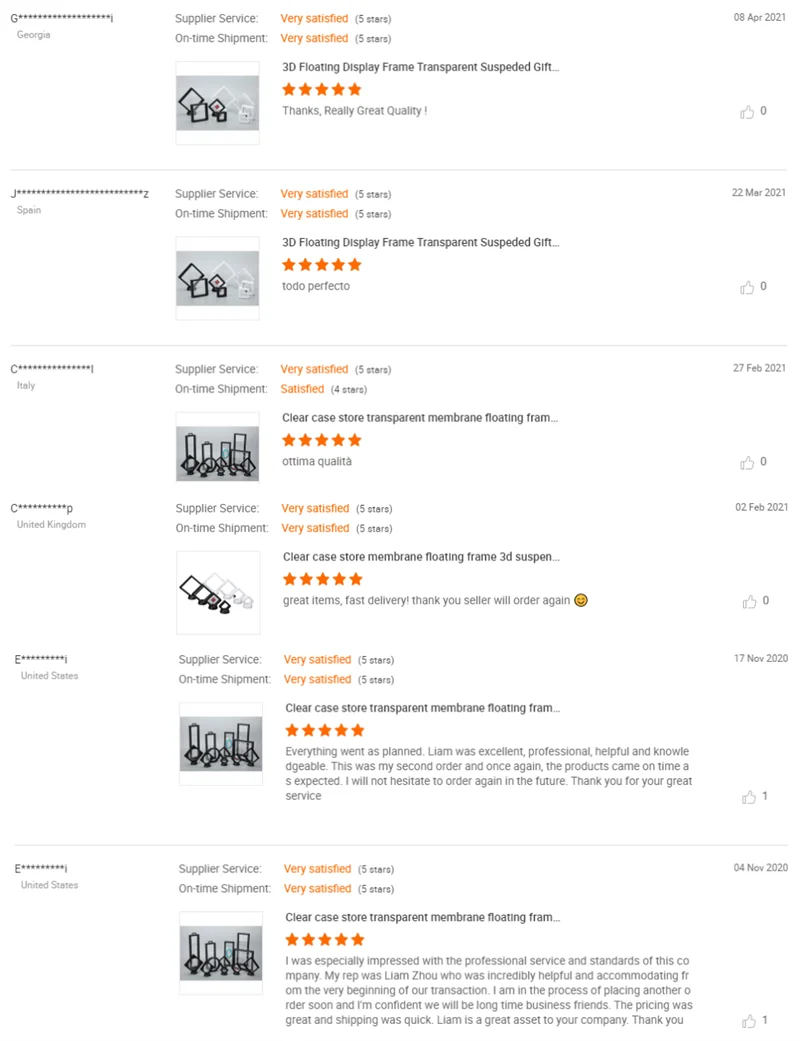Screen dimensions: 800x1041
Task: Open product title link in 04 Nov 2020 review
Action: click(423, 917)
